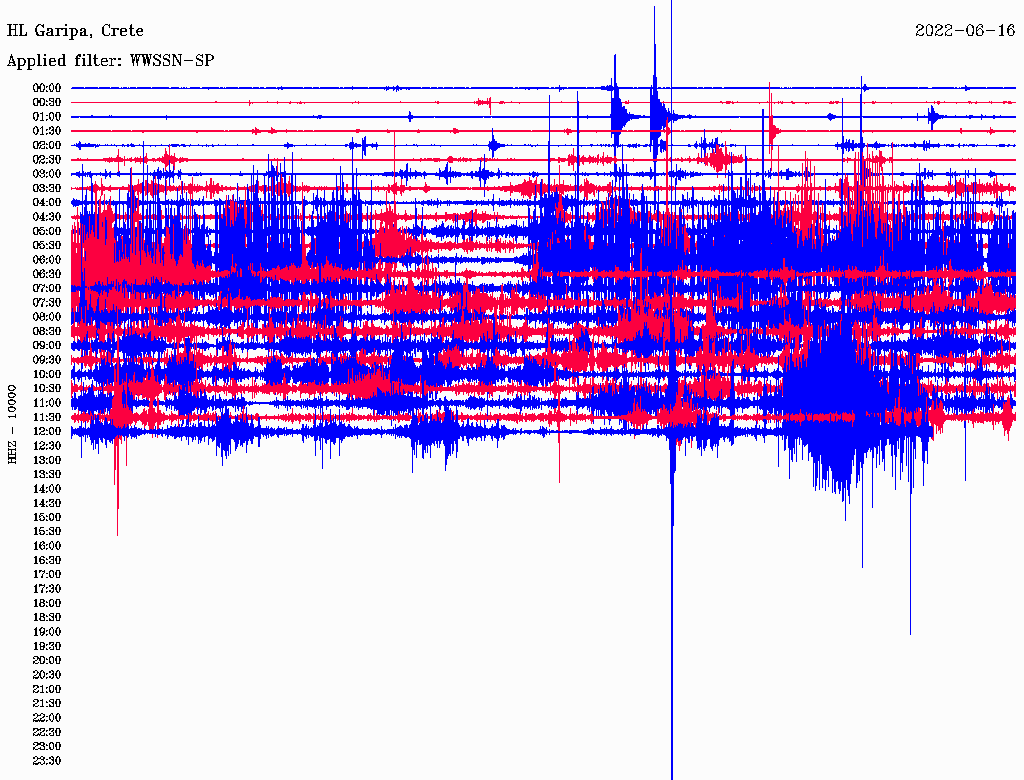
Task: Click the 07:00 time label
Action: (47, 288)
